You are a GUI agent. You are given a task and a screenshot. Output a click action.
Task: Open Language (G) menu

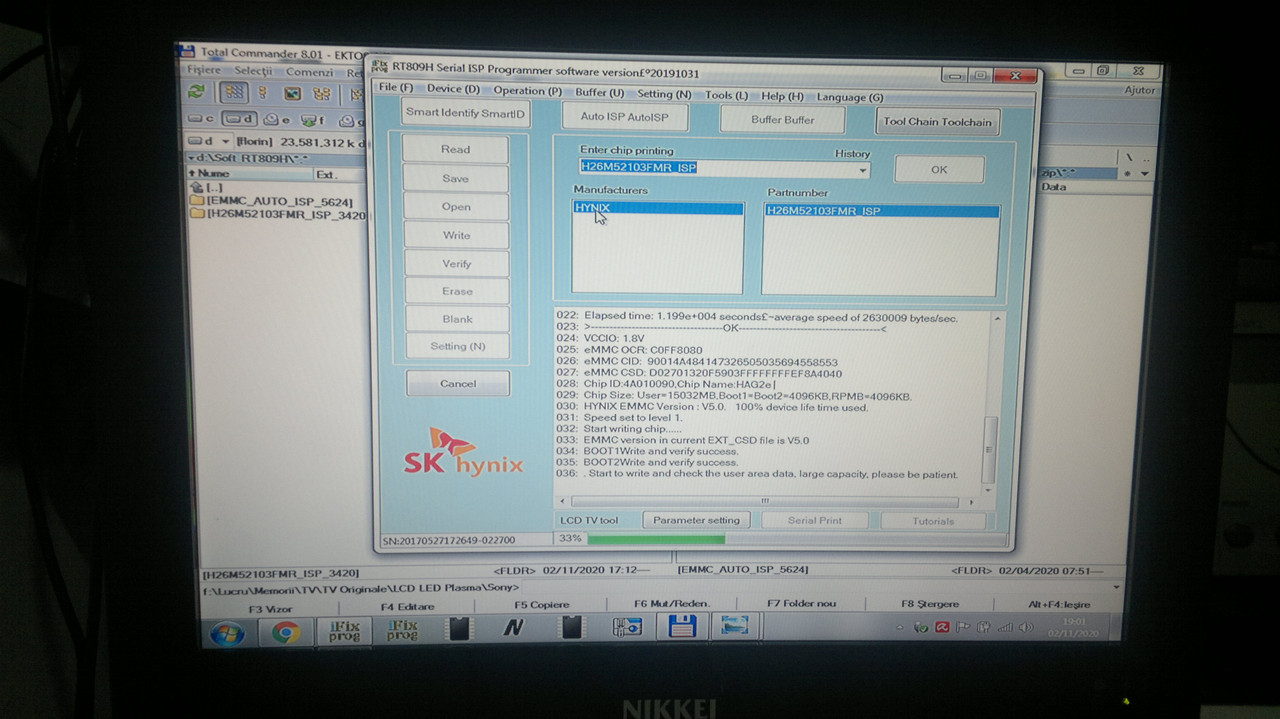(x=850, y=97)
